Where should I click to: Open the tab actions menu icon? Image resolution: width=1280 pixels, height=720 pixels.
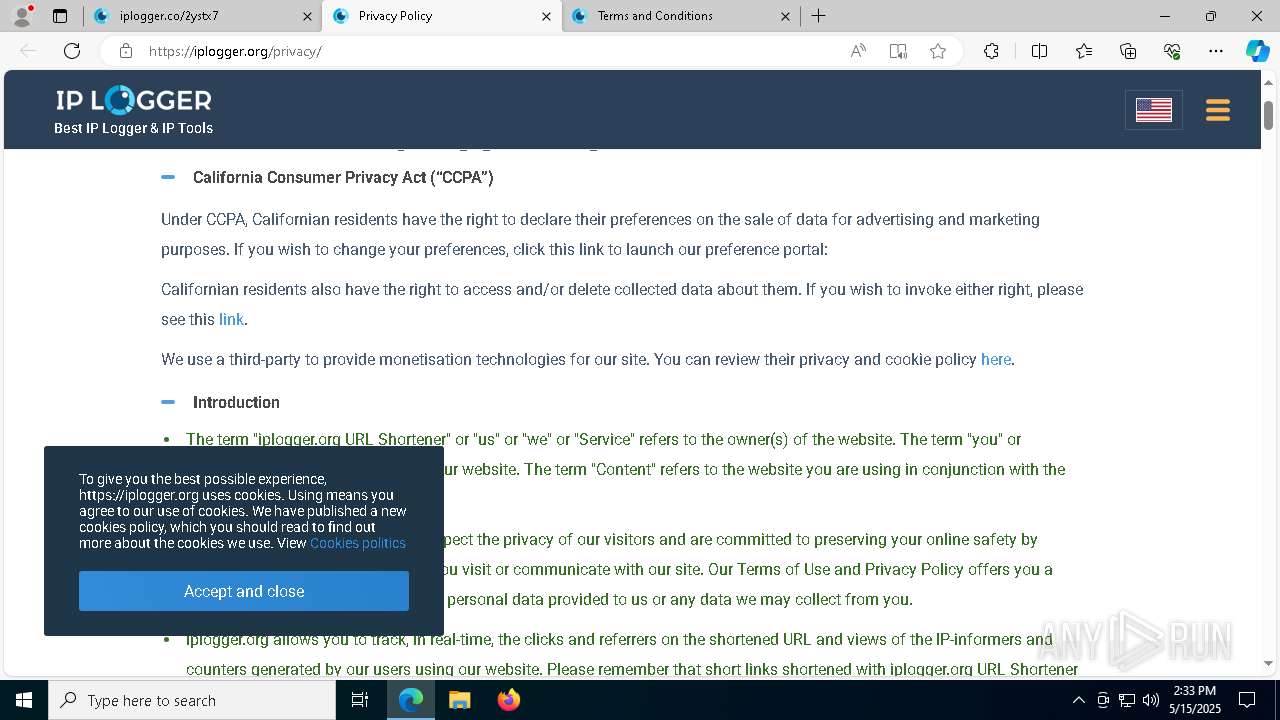(60, 16)
